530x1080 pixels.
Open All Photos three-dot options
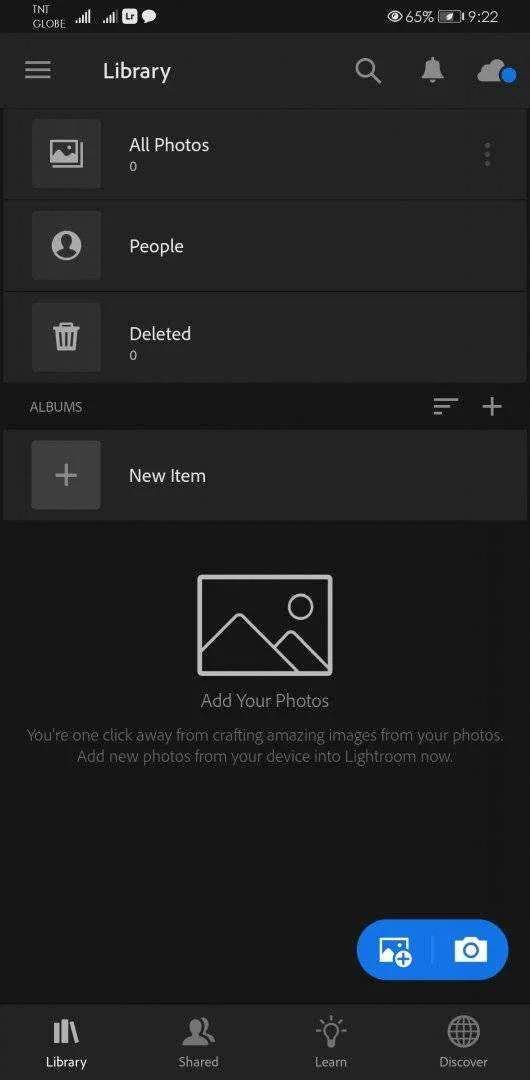(487, 154)
